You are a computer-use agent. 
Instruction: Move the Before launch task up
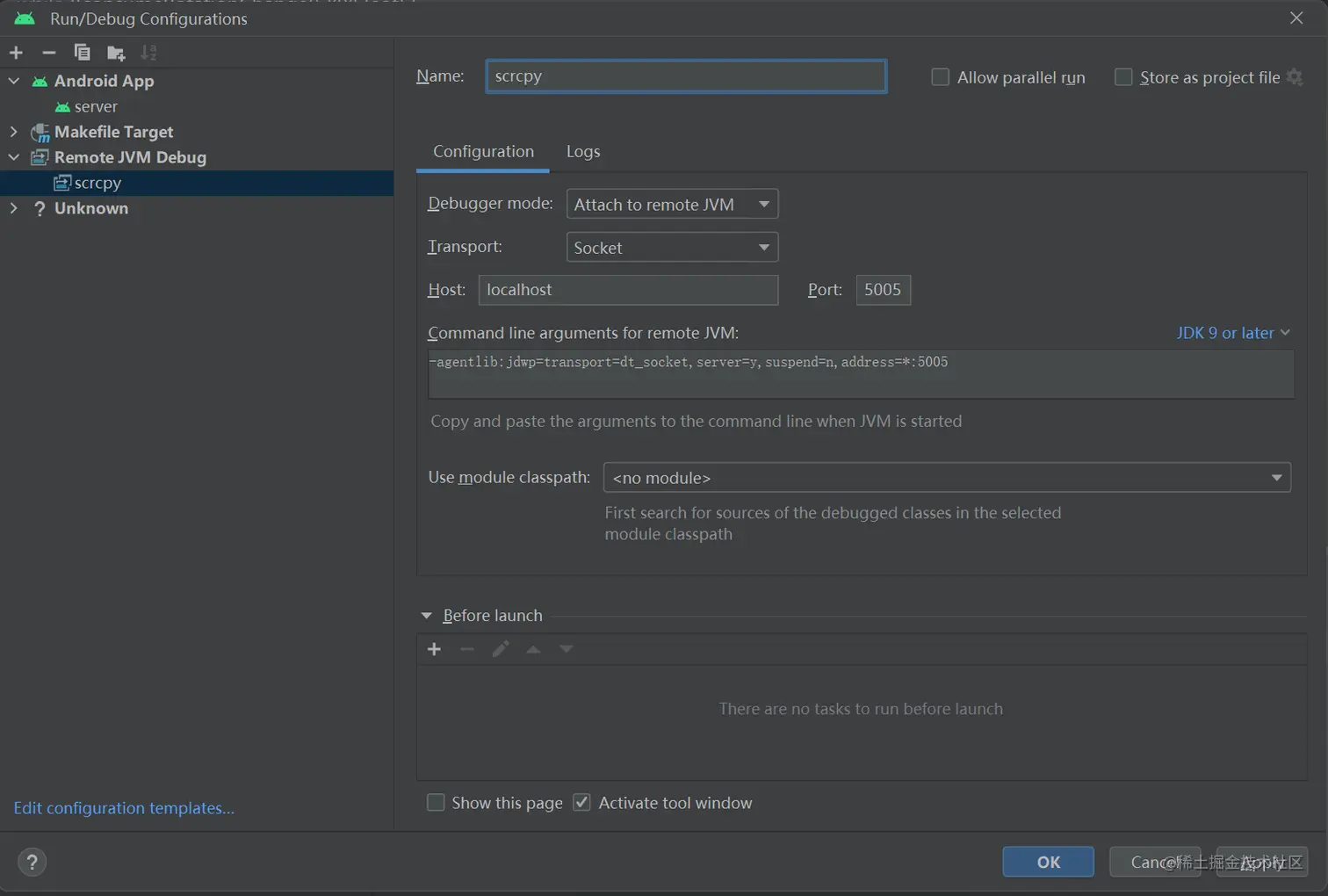pos(533,649)
